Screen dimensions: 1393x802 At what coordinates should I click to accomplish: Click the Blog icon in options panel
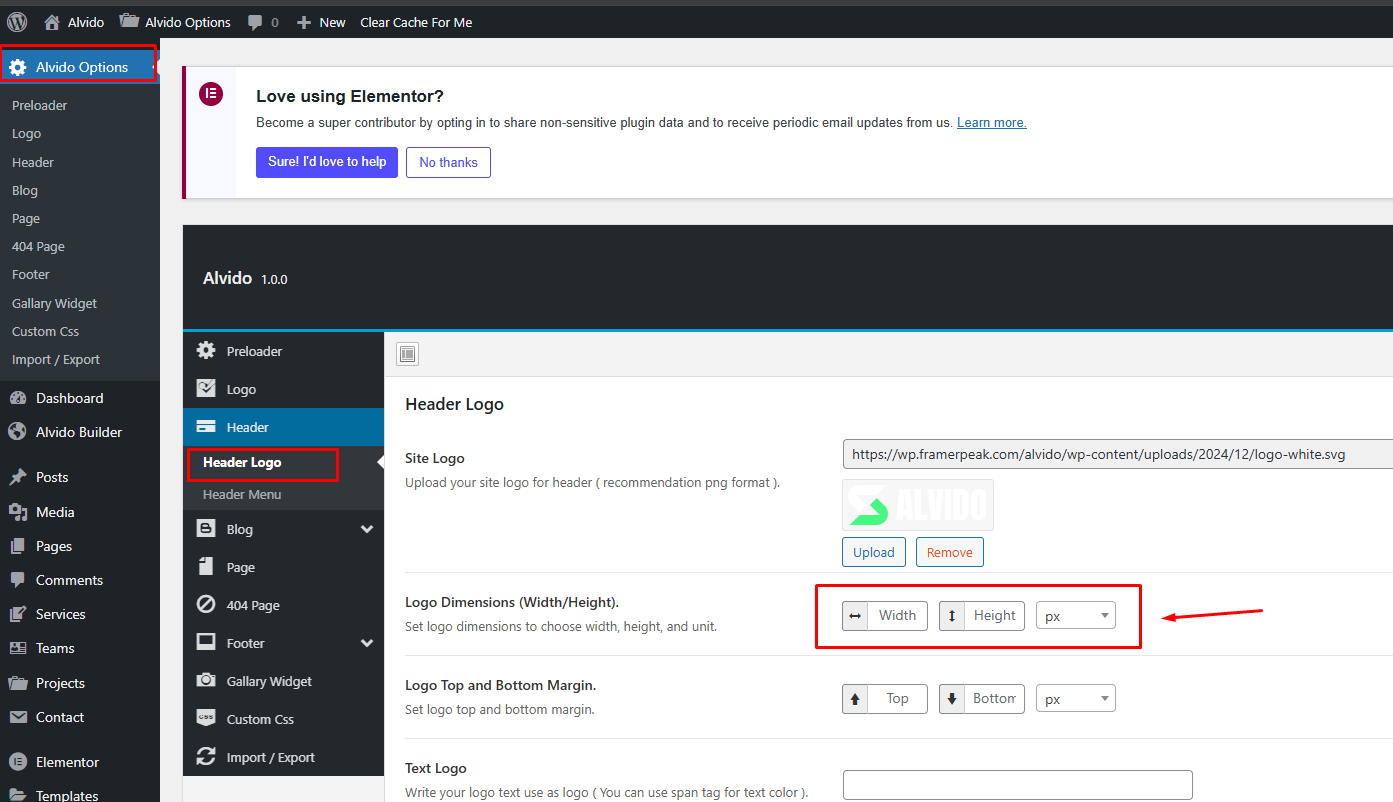pos(206,529)
